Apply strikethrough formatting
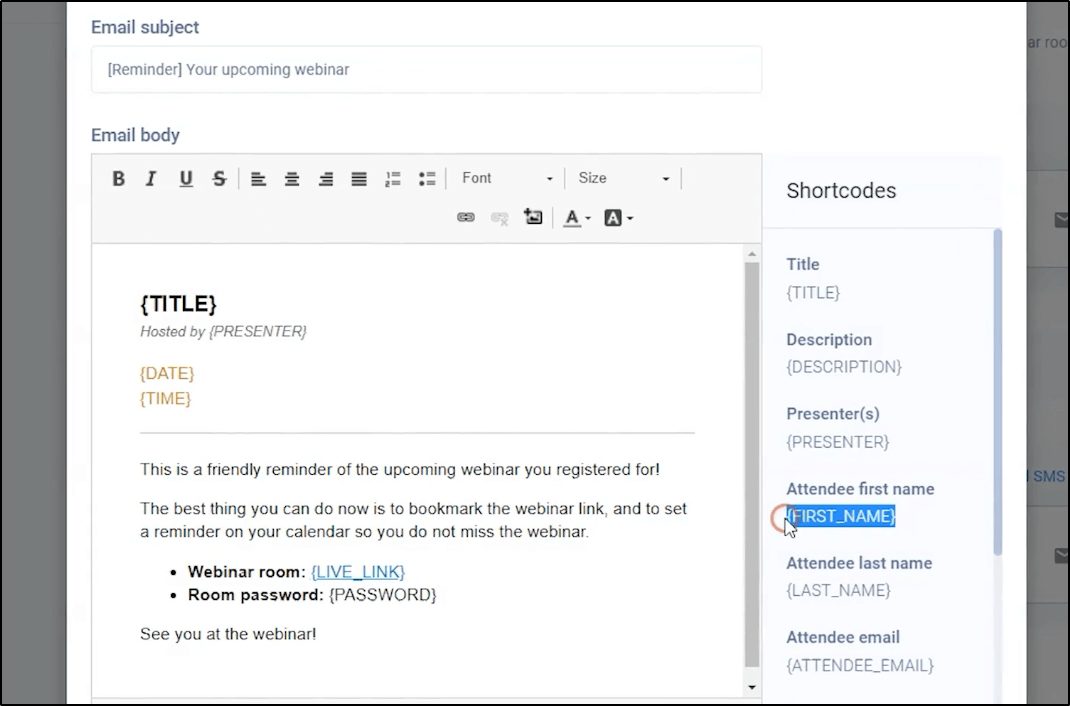 pos(218,178)
